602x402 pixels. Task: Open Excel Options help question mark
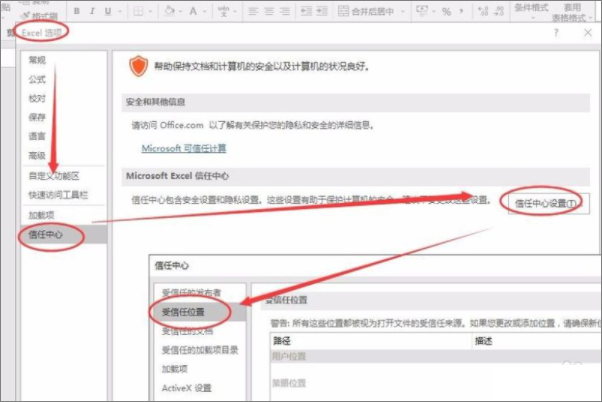(x=556, y=33)
